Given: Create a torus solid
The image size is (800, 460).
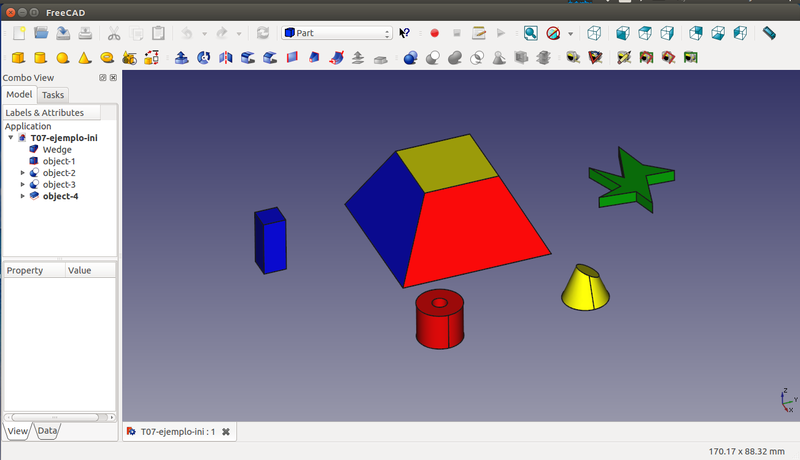Looking at the screenshot, I should pos(106,58).
